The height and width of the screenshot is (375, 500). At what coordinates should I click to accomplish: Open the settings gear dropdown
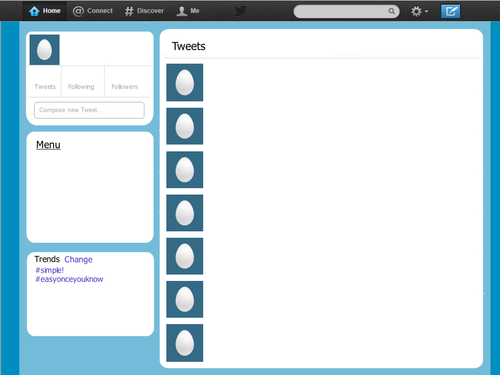(419, 11)
